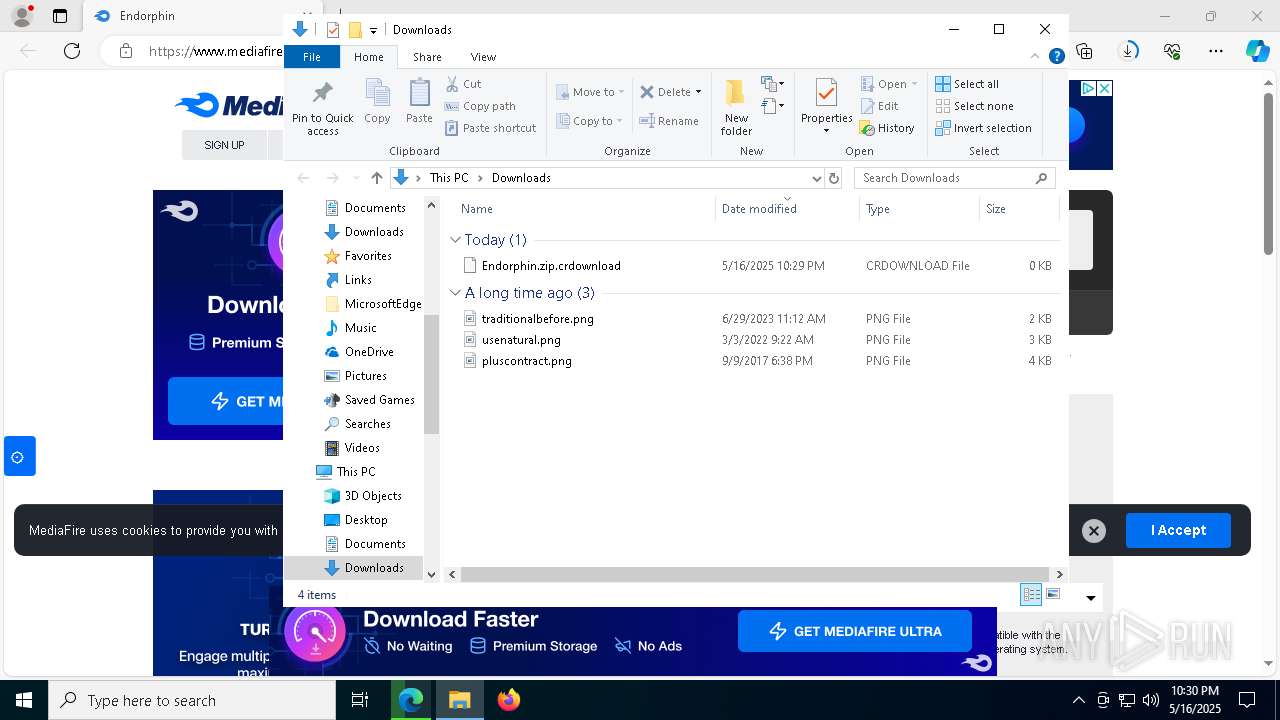
Task: Open Edge downloads icon in browser toolbar
Action: pos(1128,51)
